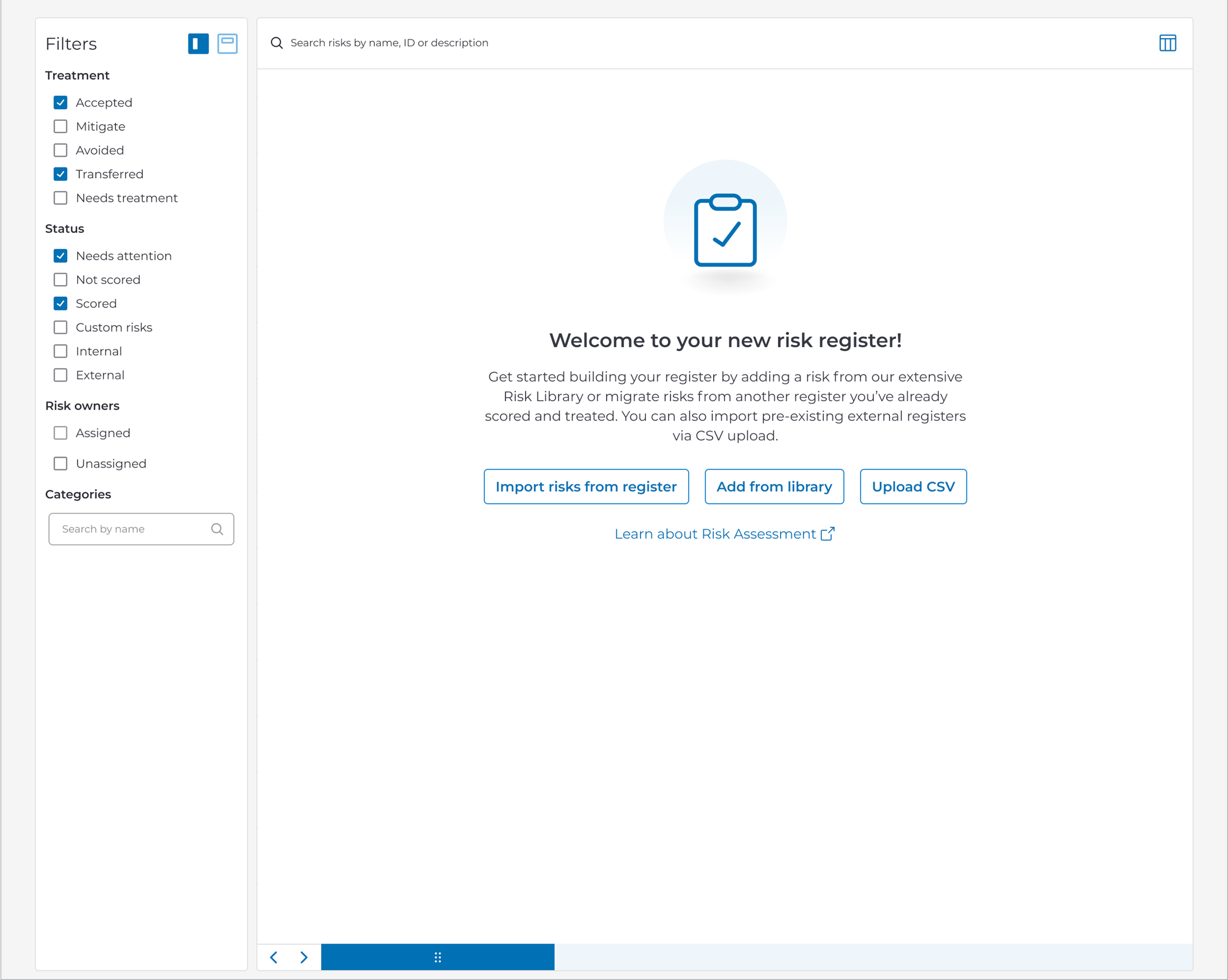The height and width of the screenshot is (980, 1228).
Task: Select the side panel filter layout icon
Action: pyautogui.click(x=198, y=44)
